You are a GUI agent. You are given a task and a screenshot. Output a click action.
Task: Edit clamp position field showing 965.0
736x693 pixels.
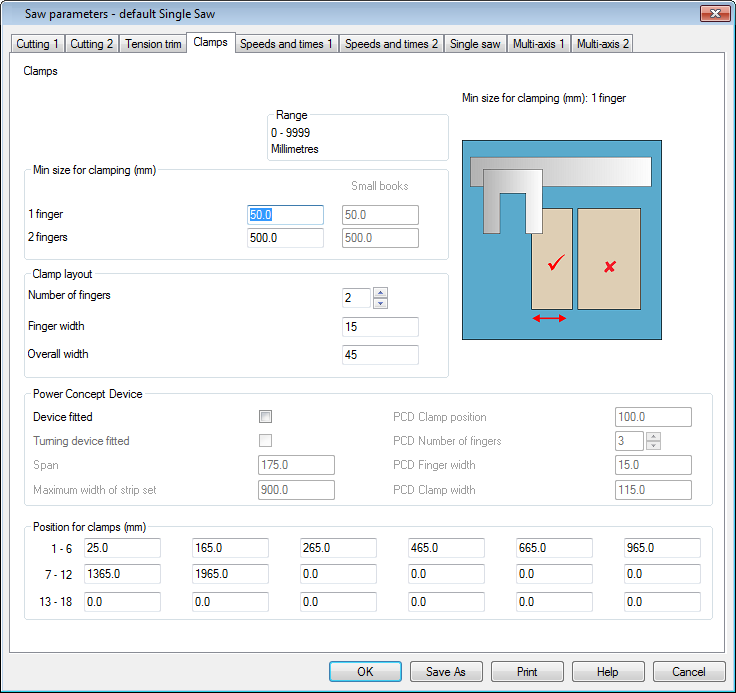point(662,548)
